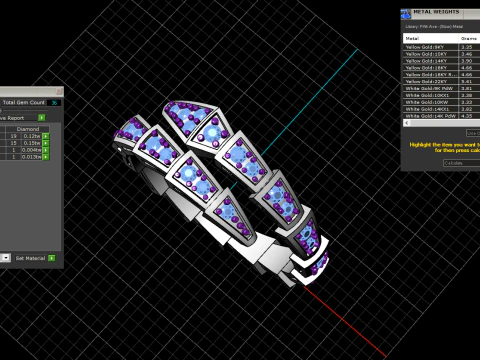480x360 pixels.
Task: Click the 0.013tw weight cell
Action: [x=32, y=157]
